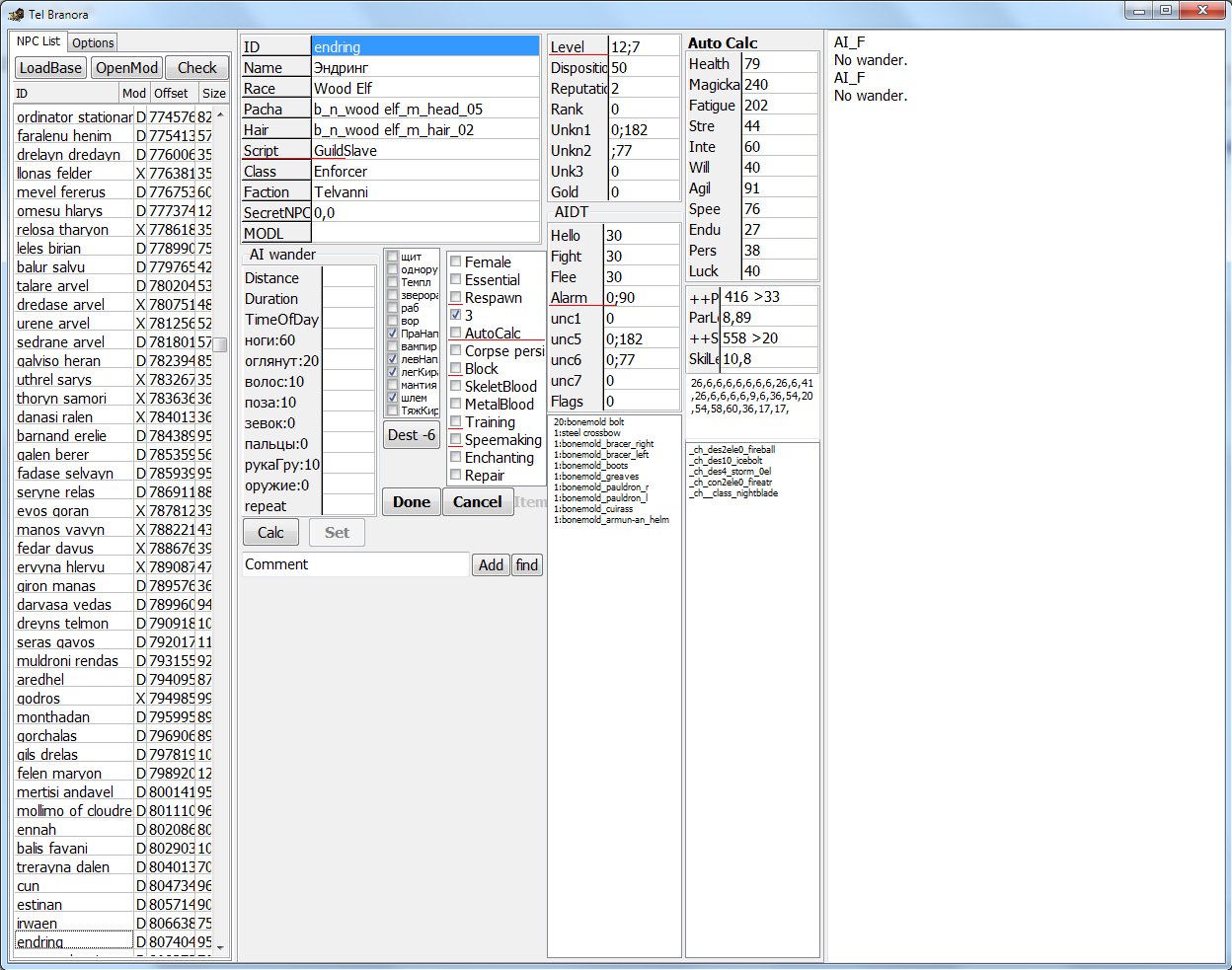This screenshot has width=1232, height=970.
Task: Uncheck the шлем checkbox
Action: (x=393, y=398)
